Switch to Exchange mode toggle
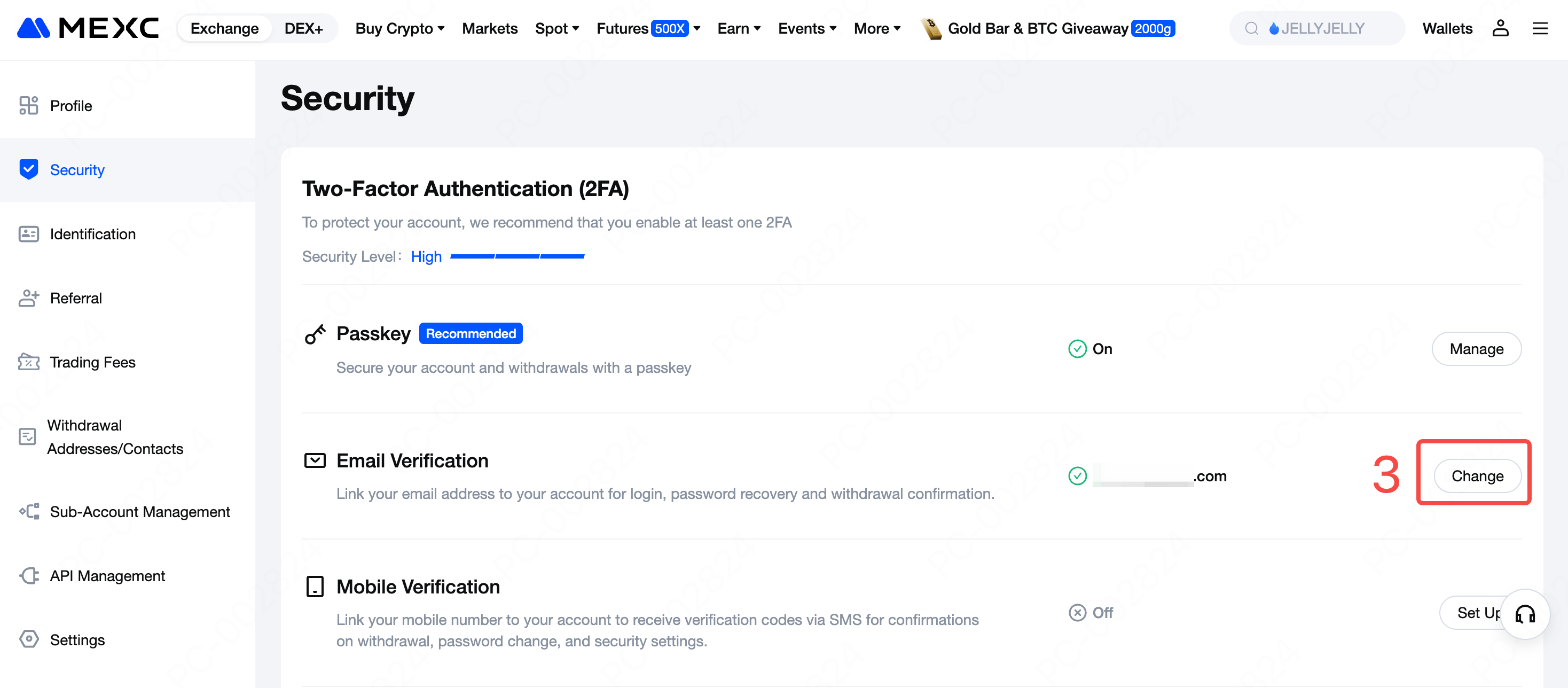This screenshot has height=688, width=1568. coord(224,28)
